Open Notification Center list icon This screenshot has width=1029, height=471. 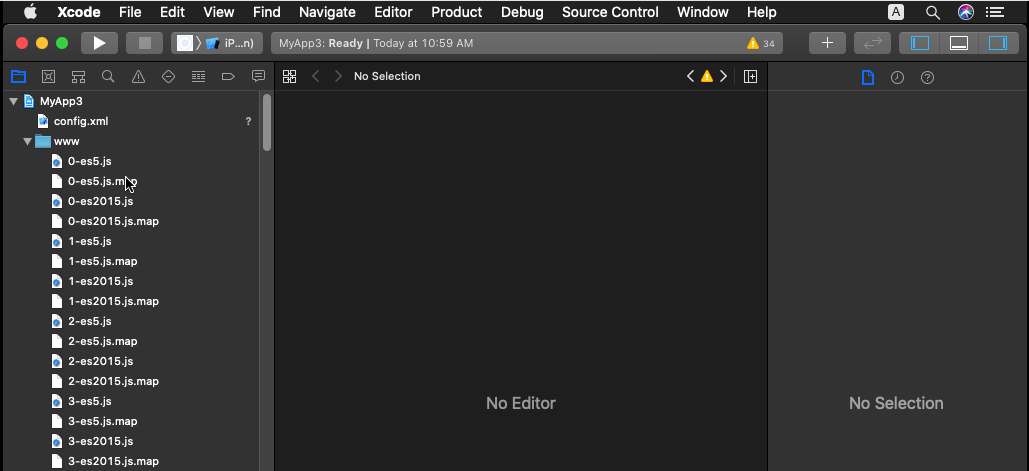(x=996, y=12)
